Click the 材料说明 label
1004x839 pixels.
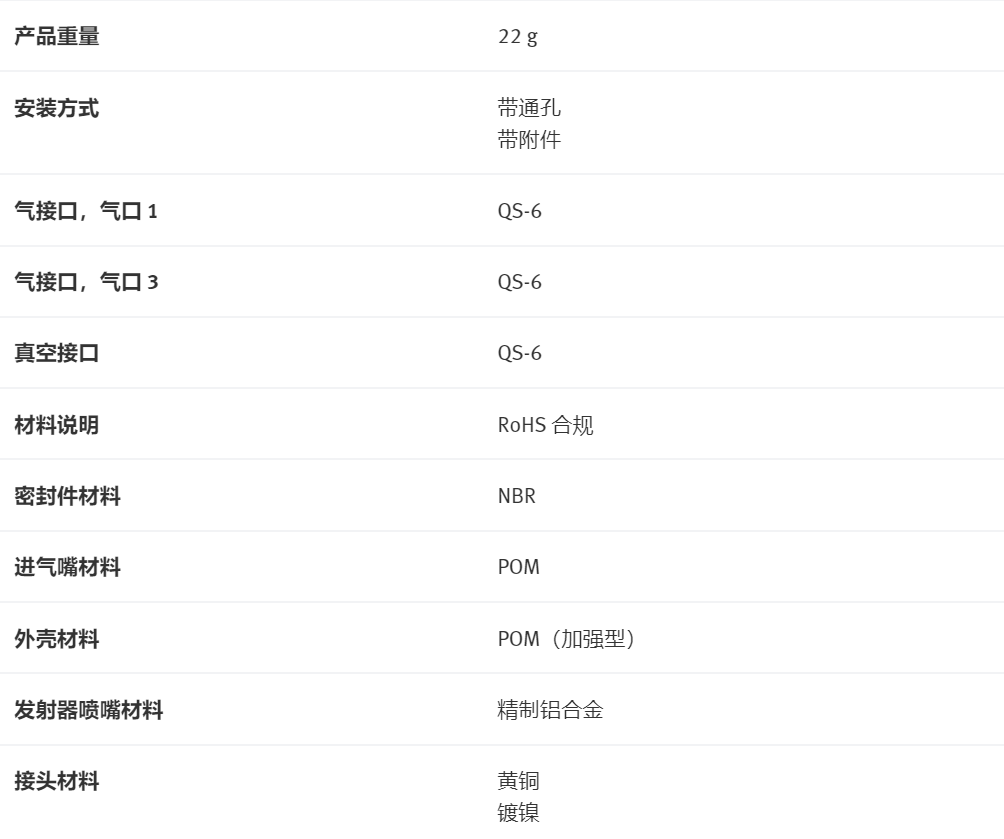click(x=57, y=425)
